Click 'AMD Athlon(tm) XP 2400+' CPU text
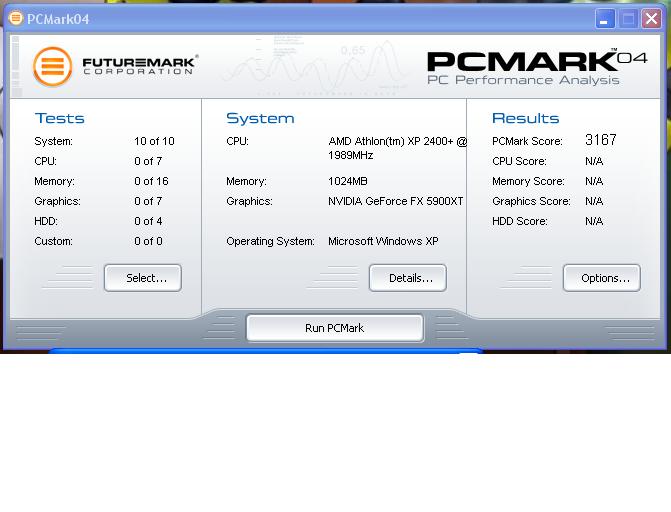 click(x=391, y=141)
